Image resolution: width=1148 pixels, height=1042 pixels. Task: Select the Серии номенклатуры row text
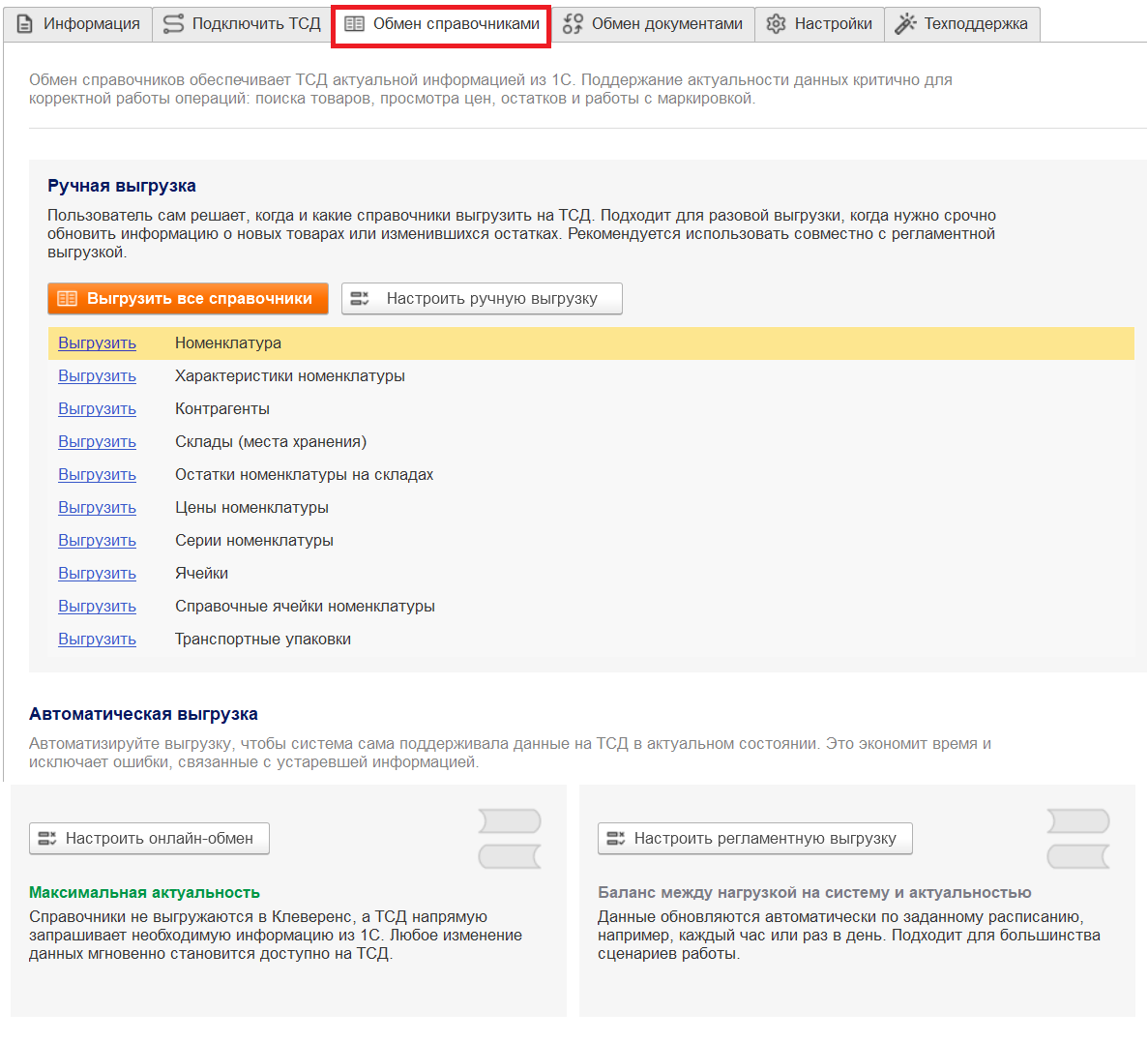pos(254,541)
